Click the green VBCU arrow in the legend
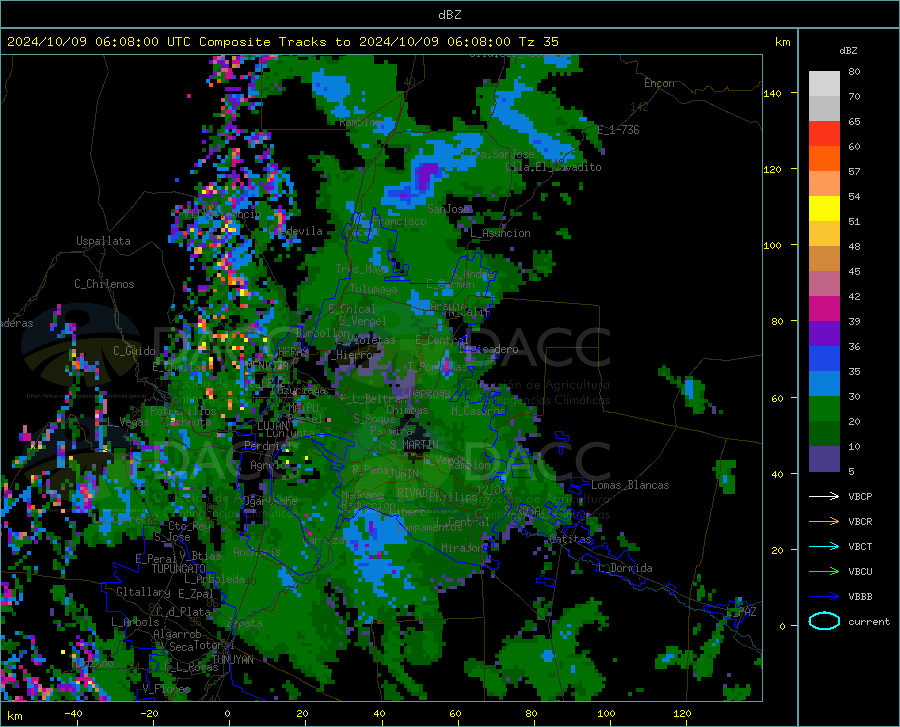The height and width of the screenshot is (727, 900). pos(824,571)
